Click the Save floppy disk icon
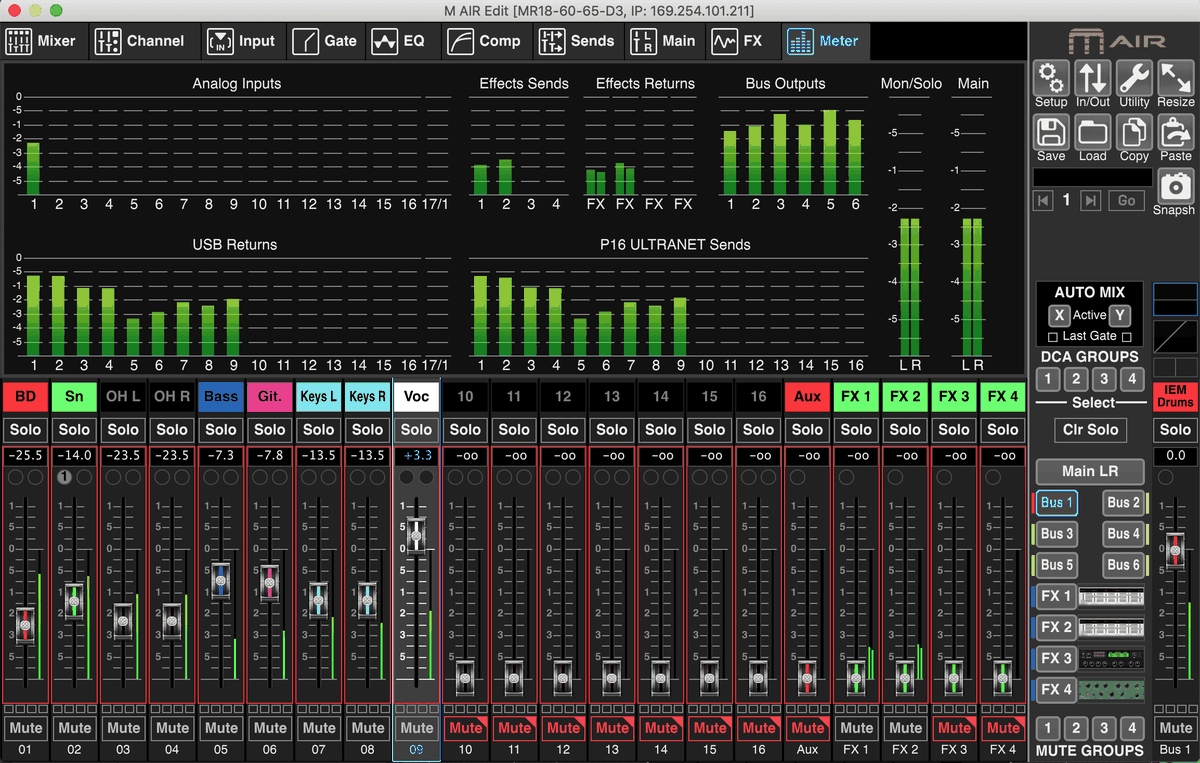 click(1050, 133)
